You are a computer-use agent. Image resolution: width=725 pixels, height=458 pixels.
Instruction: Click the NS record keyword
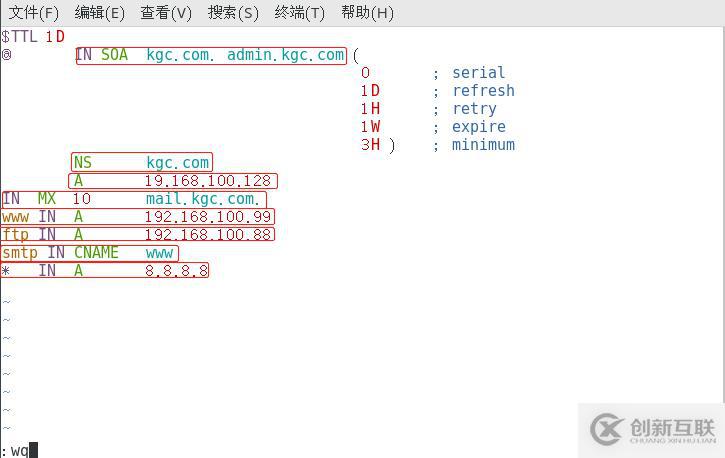[83, 163]
